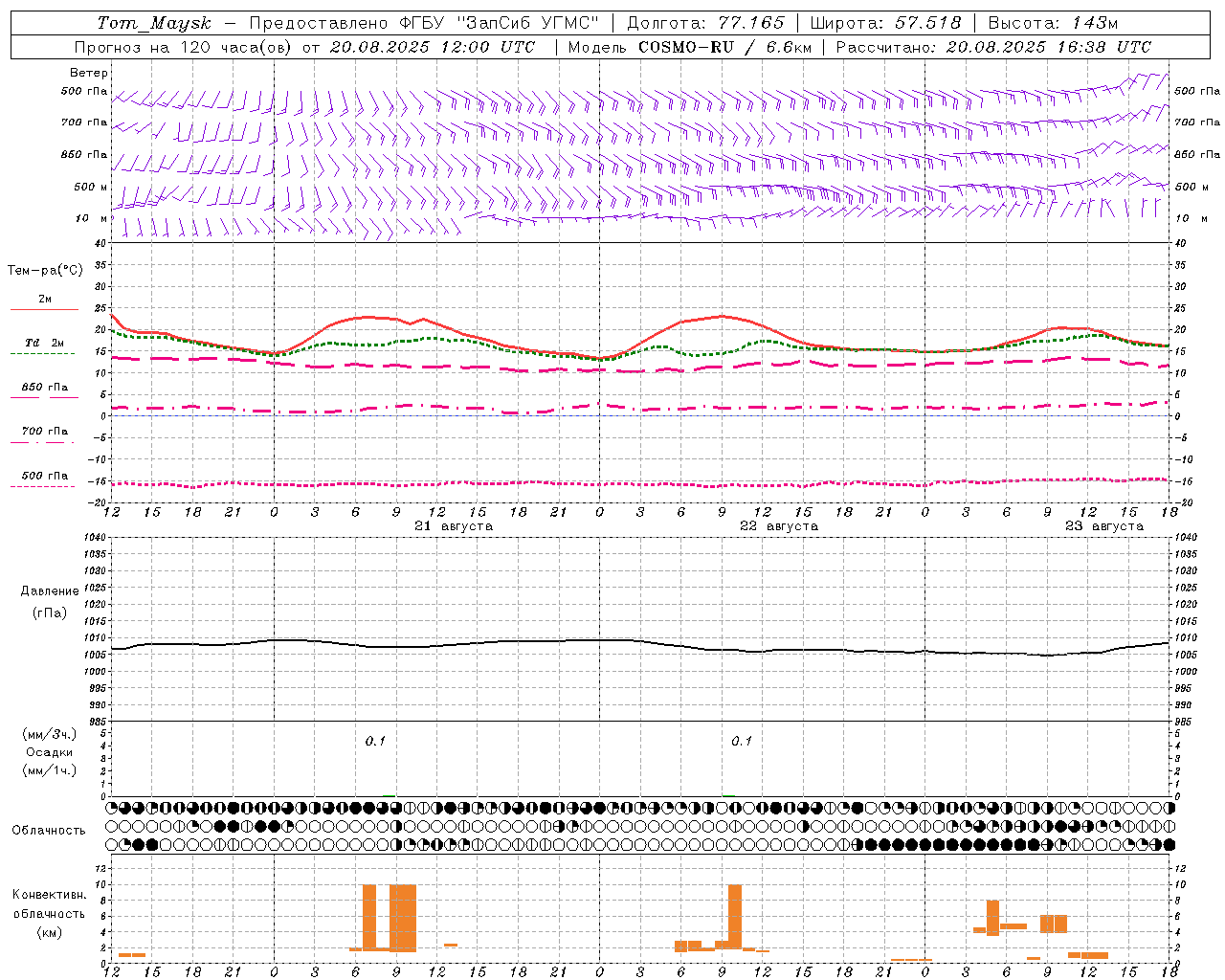Screen dimensions: 1225x980
Task: Click the 21 августа date label
Action: coord(454,526)
